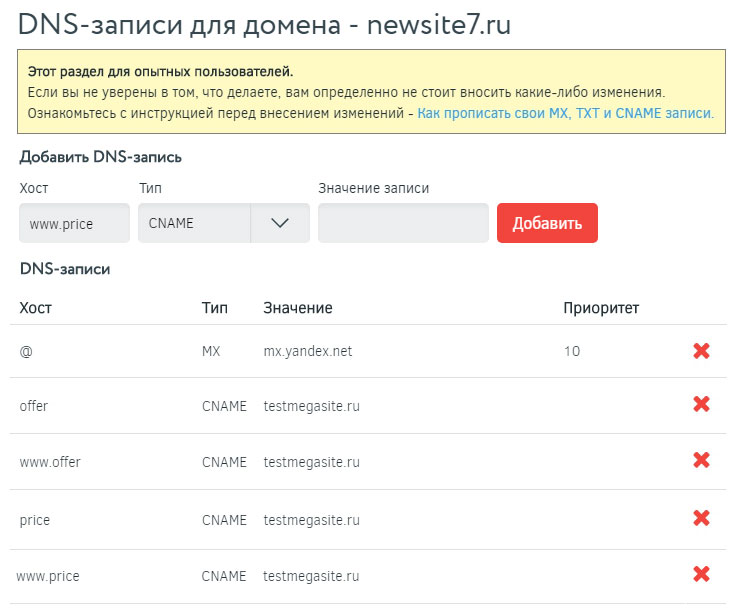Click the Тип column header
Image resolution: width=740 pixels, height=615 pixels.
[214, 307]
